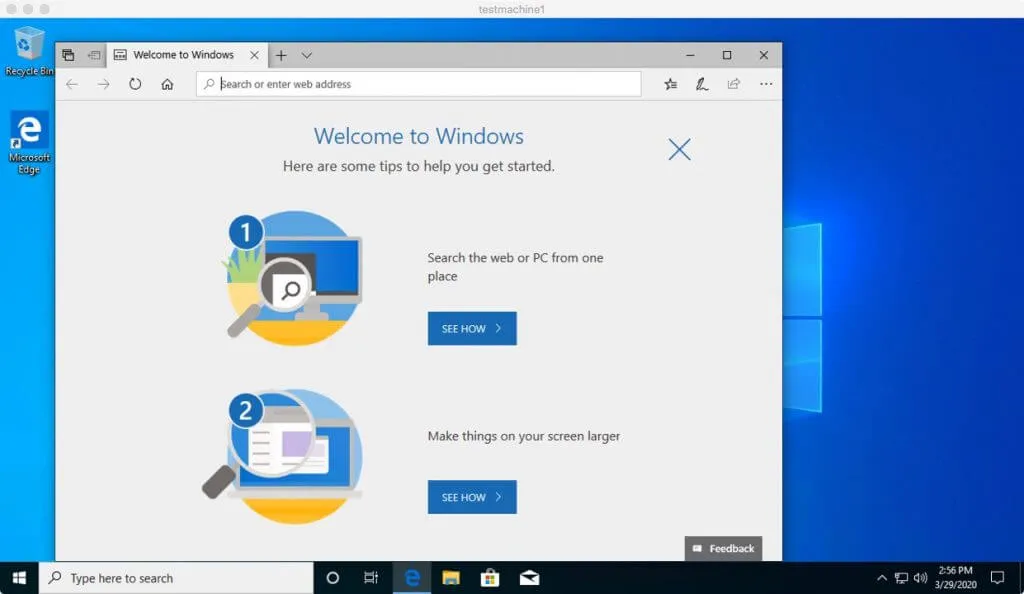Open tip 1 search illustration
This screenshot has width=1024, height=594.
point(293,277)
